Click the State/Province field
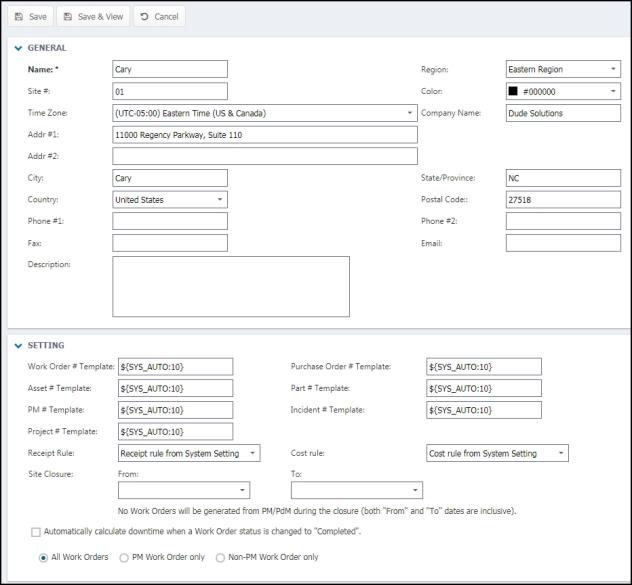 pos(563,178)
